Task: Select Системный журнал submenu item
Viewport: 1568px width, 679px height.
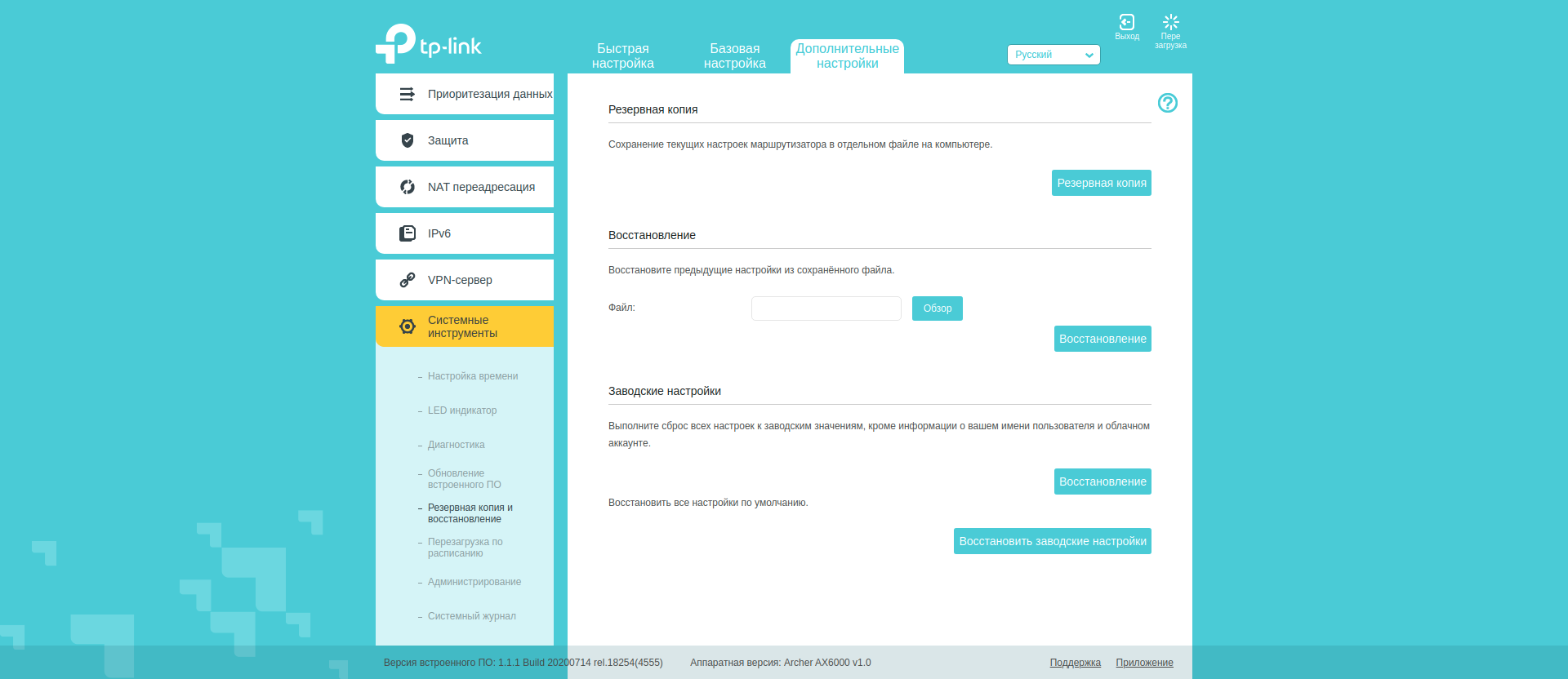Action: click(x=471, y=616)
